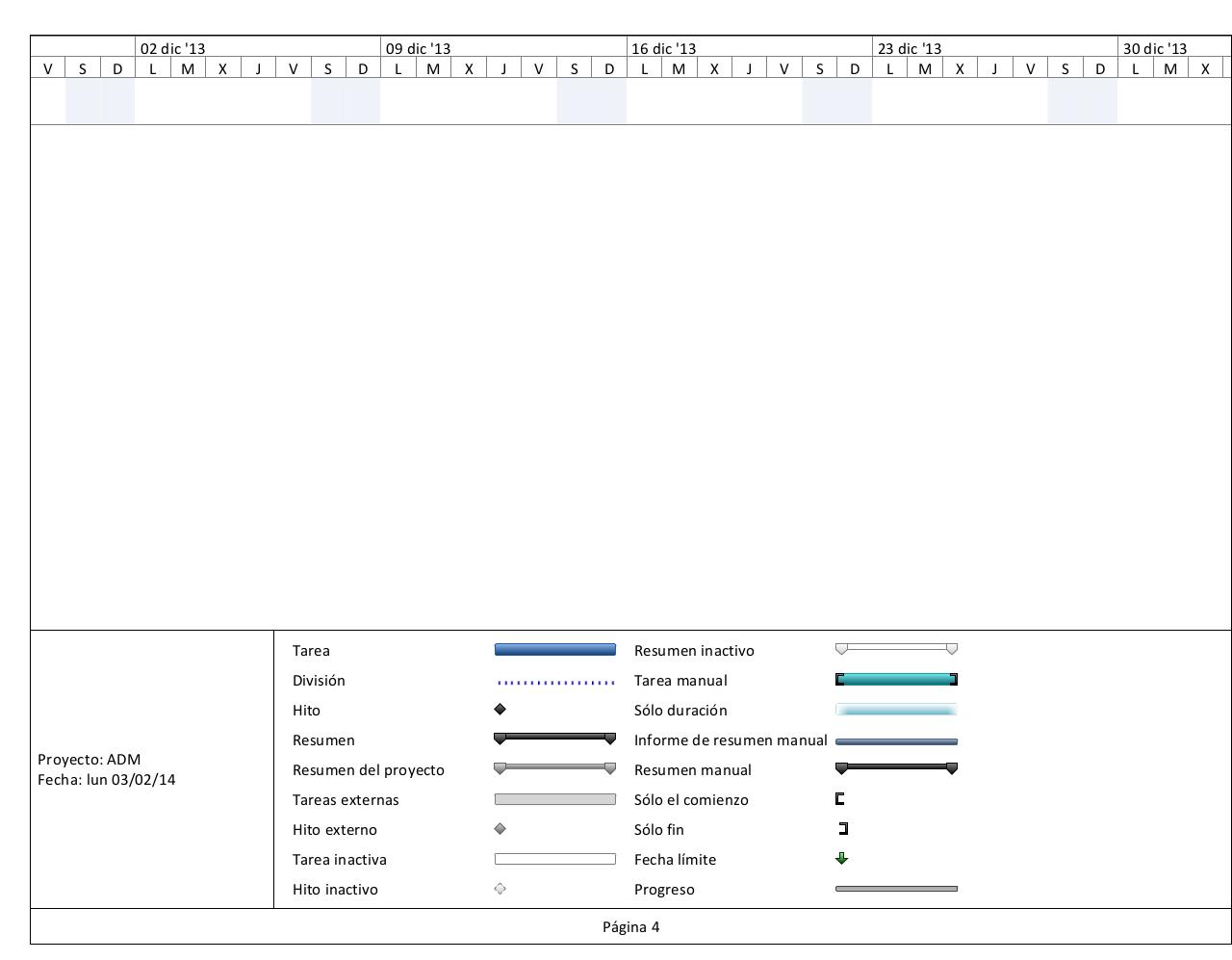The height and width of the screenshot is (960, 1232).
Task: Select the 02 dic '13 week header
Action: tap(173, 48)
